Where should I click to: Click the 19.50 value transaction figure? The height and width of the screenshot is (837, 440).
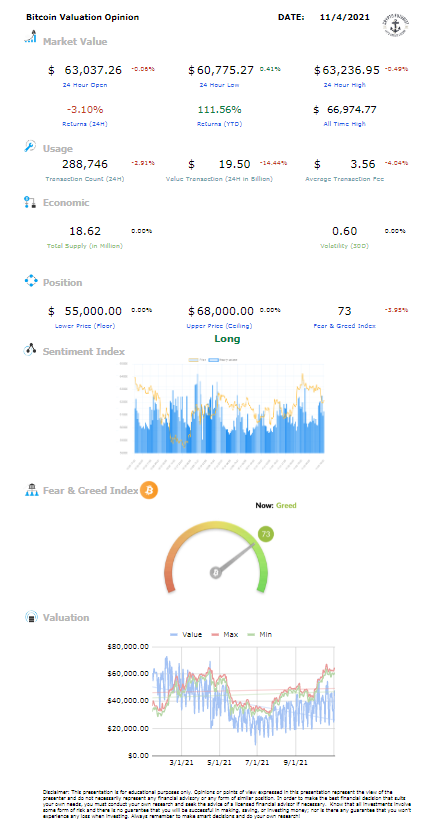tap(235, 164)
